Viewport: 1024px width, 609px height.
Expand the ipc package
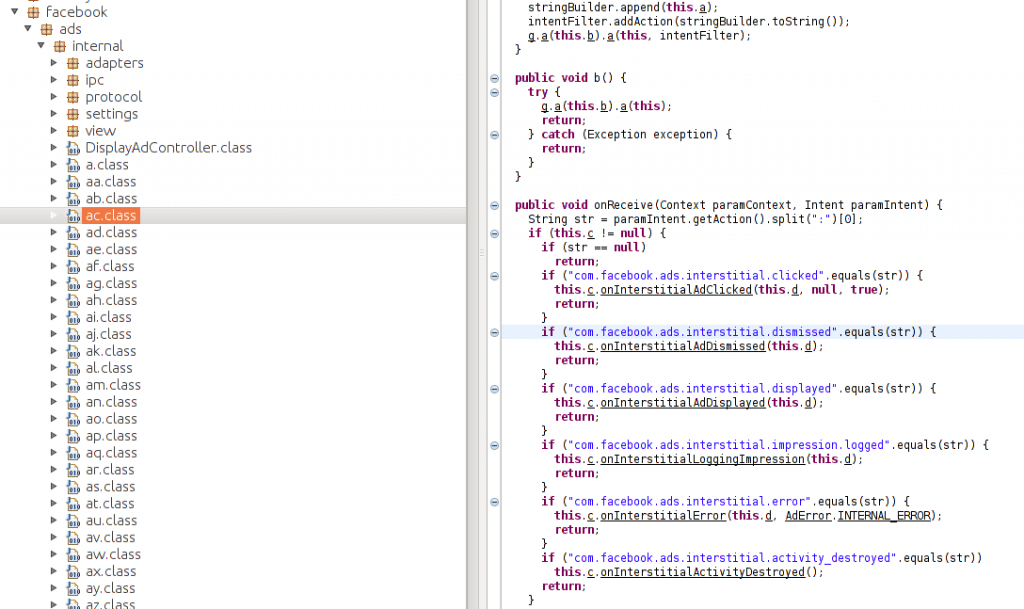point(54,80)
